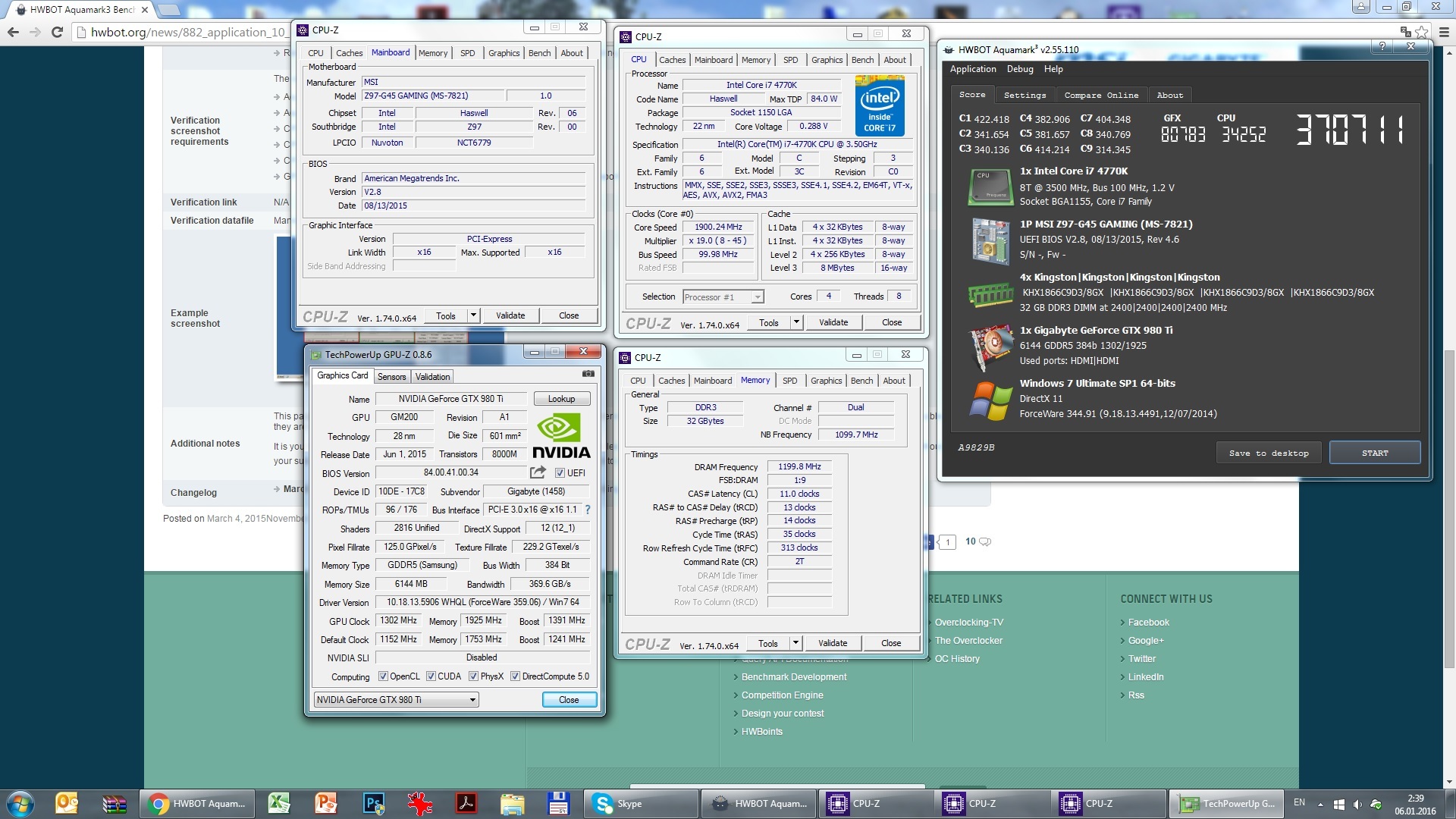
Task: Switch to the Validation tab in GPU-Z
Action: click(432, 376)
